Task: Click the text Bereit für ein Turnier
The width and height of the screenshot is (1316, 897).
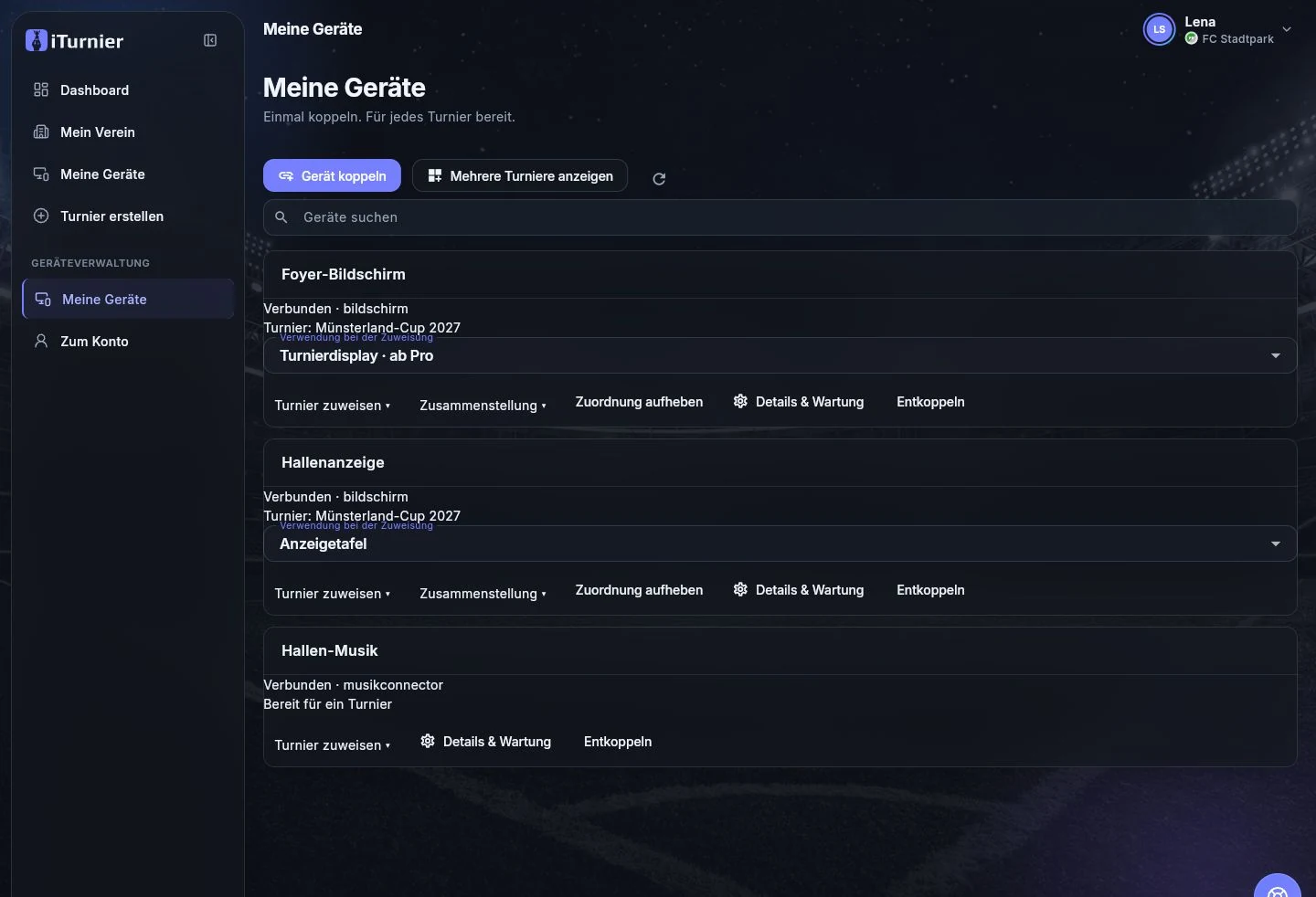Action: point(327,704)
